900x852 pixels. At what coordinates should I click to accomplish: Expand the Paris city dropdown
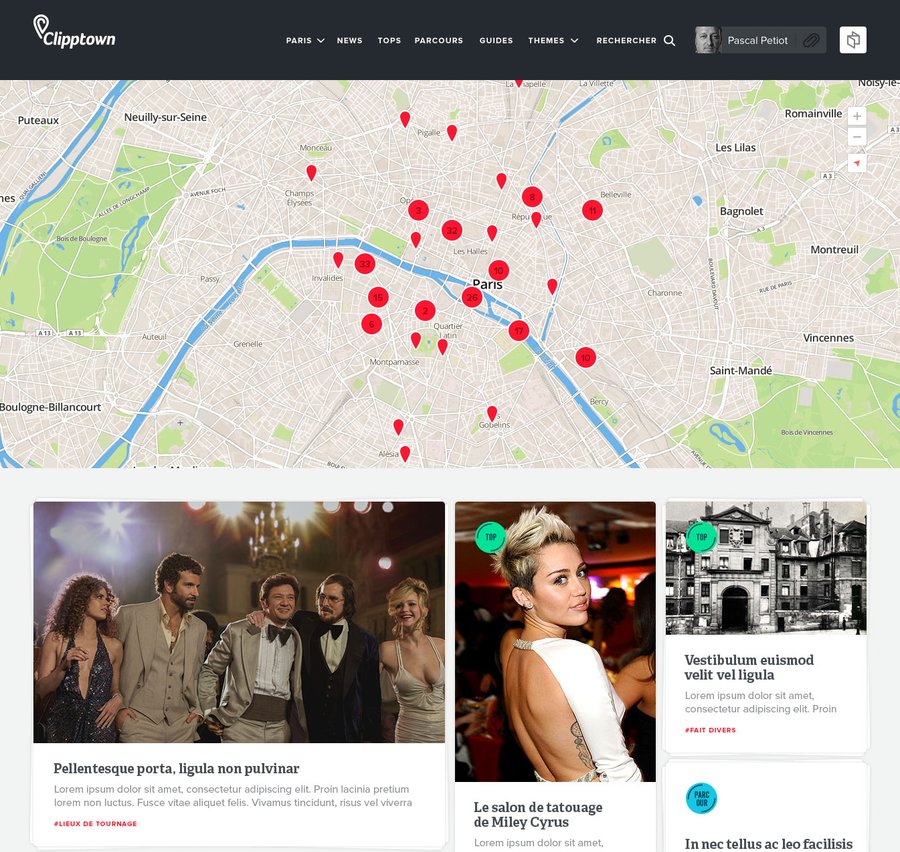[x=305, y=41]
